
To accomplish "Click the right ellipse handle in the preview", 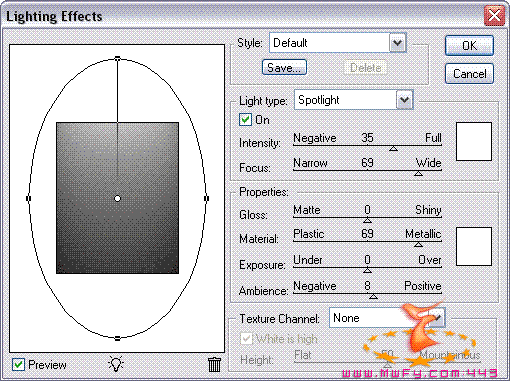I will 206,198.
